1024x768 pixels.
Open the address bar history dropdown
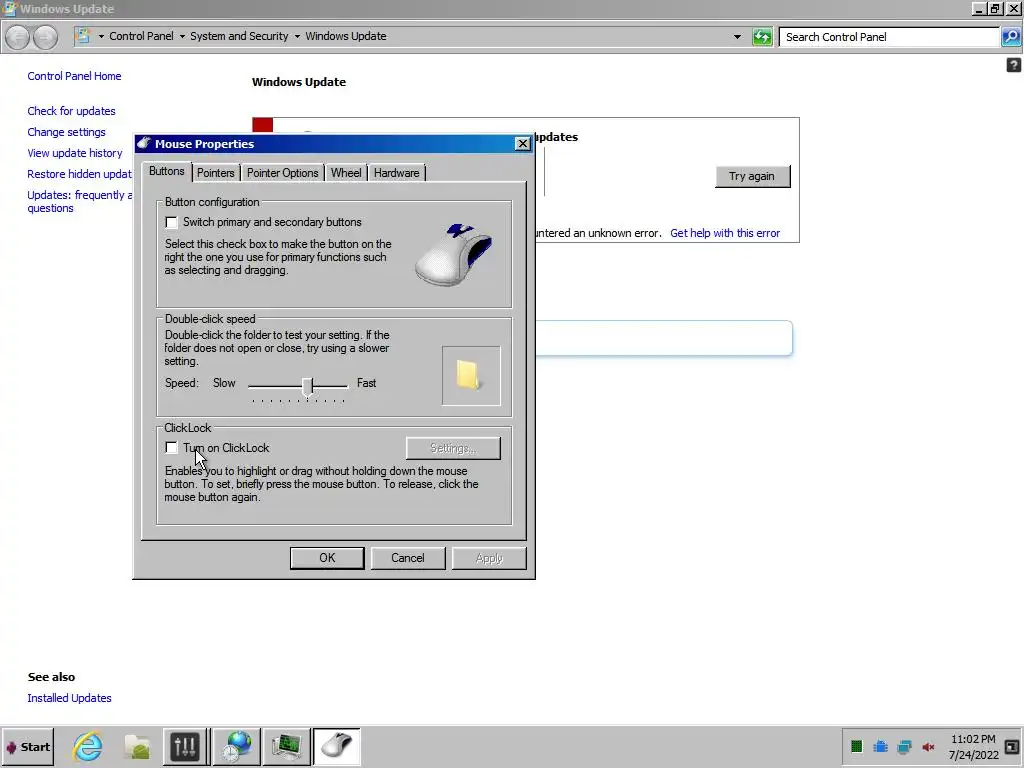(737, 37)
